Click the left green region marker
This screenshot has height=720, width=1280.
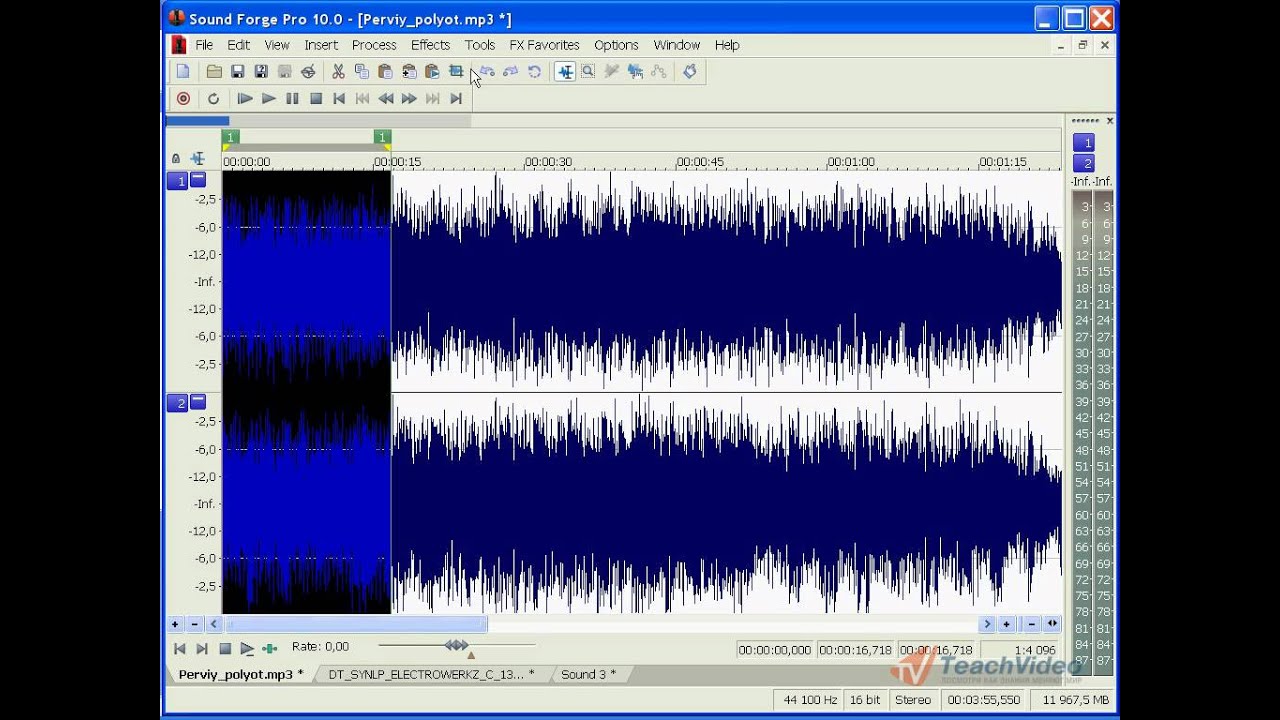pos(231,138)
